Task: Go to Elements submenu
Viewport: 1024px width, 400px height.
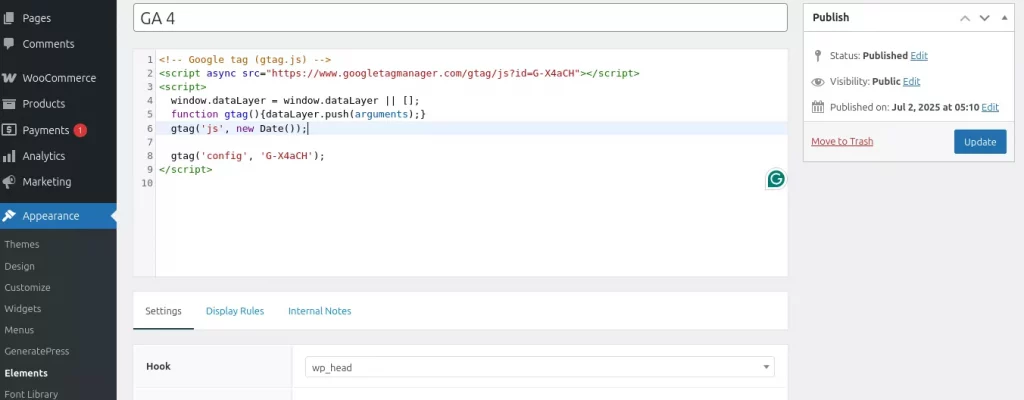Action: [25, 373]
